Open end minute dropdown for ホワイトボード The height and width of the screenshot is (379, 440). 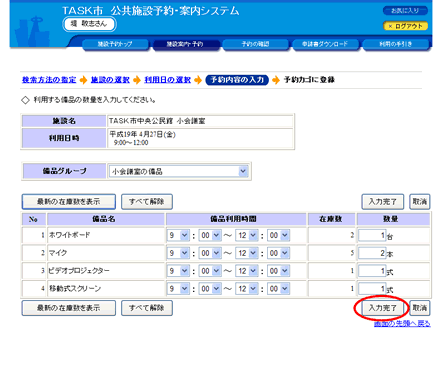click(x=279, y=235)
